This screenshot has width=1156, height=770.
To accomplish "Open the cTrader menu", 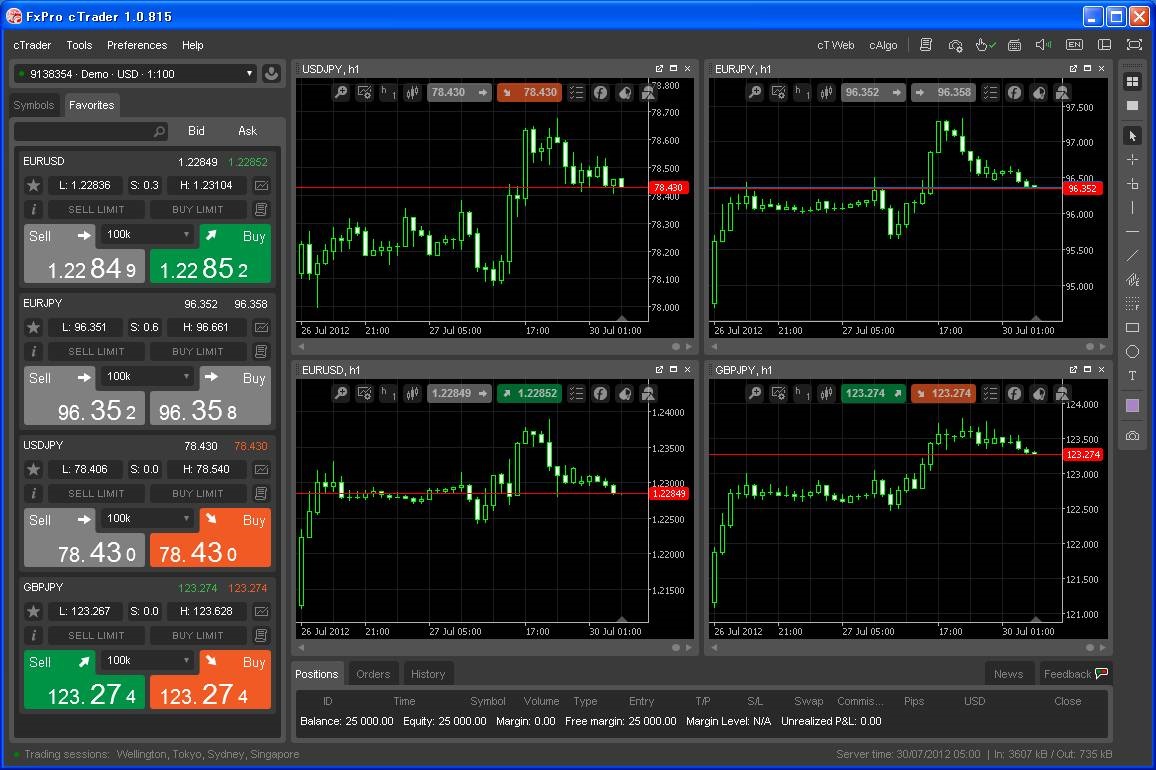I will [32, 45].
